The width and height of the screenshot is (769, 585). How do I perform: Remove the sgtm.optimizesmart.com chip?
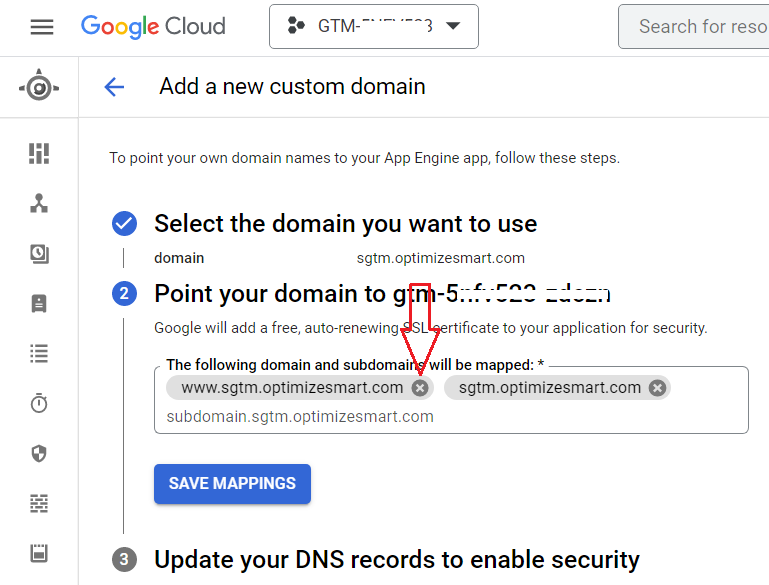coord(657,388)
